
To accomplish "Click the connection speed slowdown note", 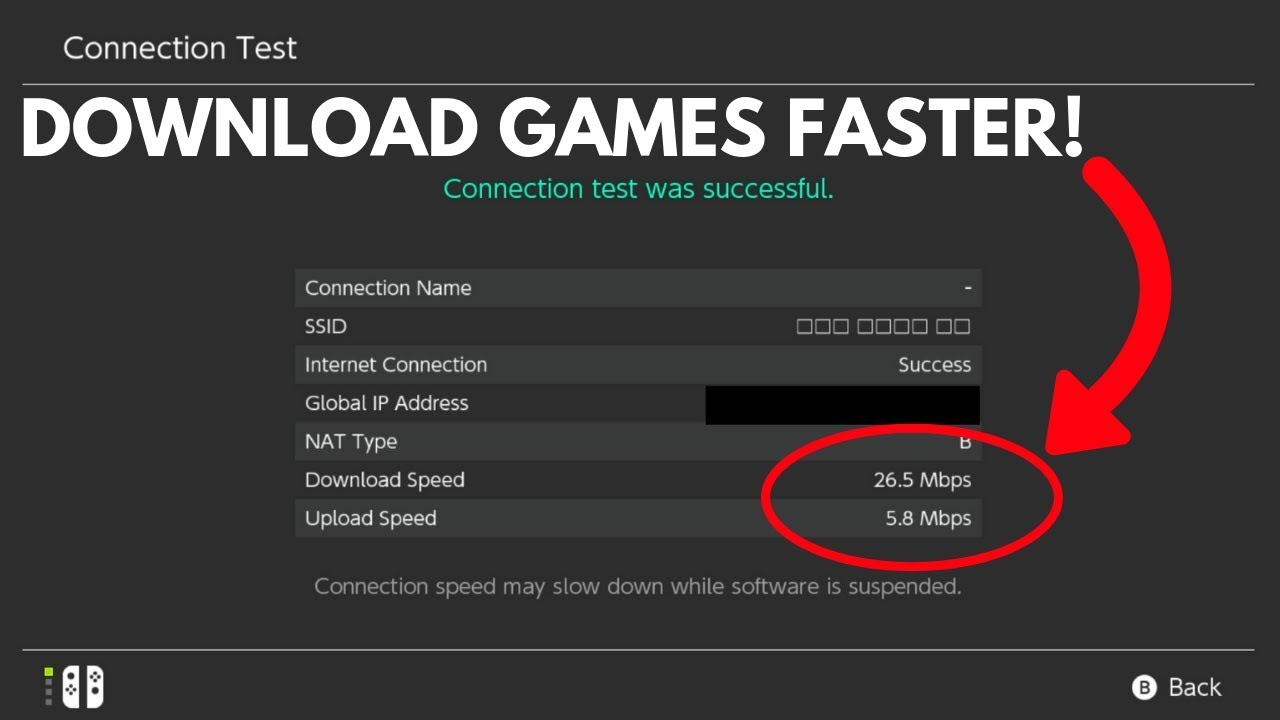I will (x=638, y=586).
